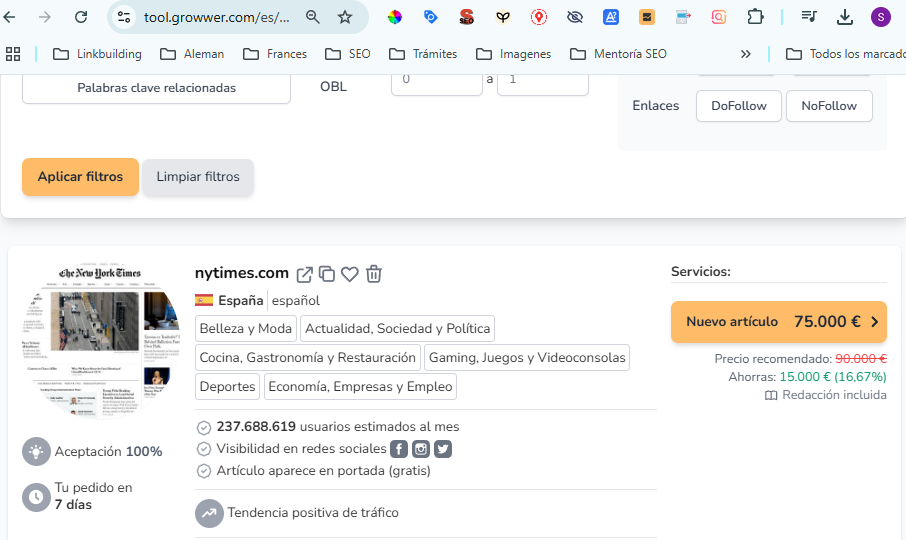Viewport: 906px width, 540px height.
Task: Show more bookmarks with the double chevron
Action: 746,54
